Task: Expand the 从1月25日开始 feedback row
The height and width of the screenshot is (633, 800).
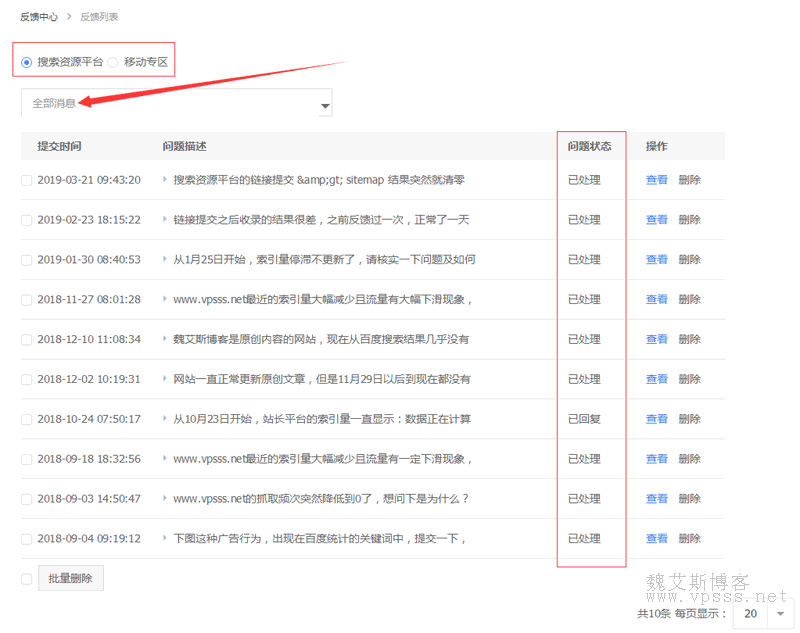Action: [165, 259]
